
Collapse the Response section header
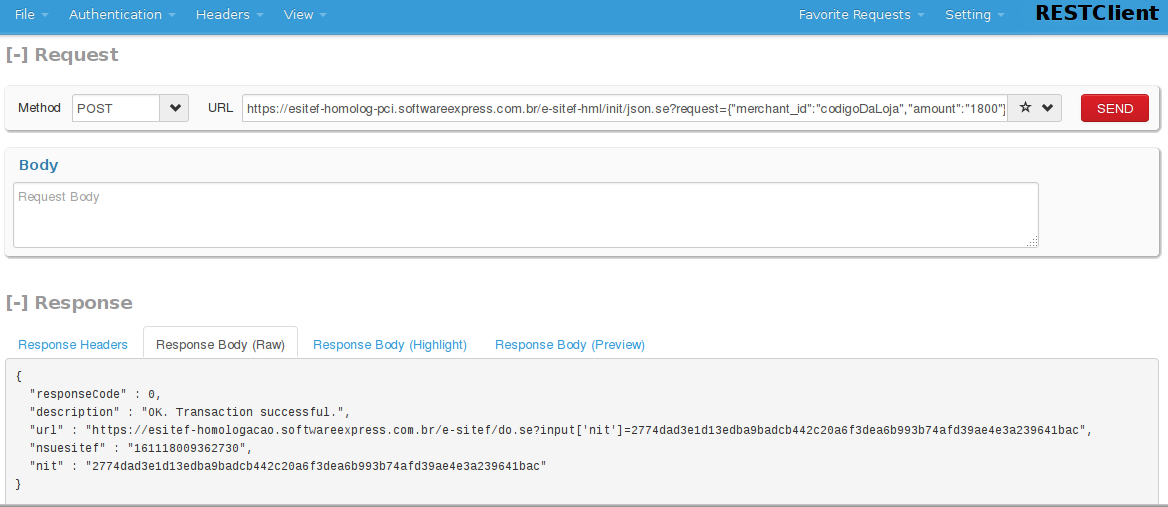point(69,302)
